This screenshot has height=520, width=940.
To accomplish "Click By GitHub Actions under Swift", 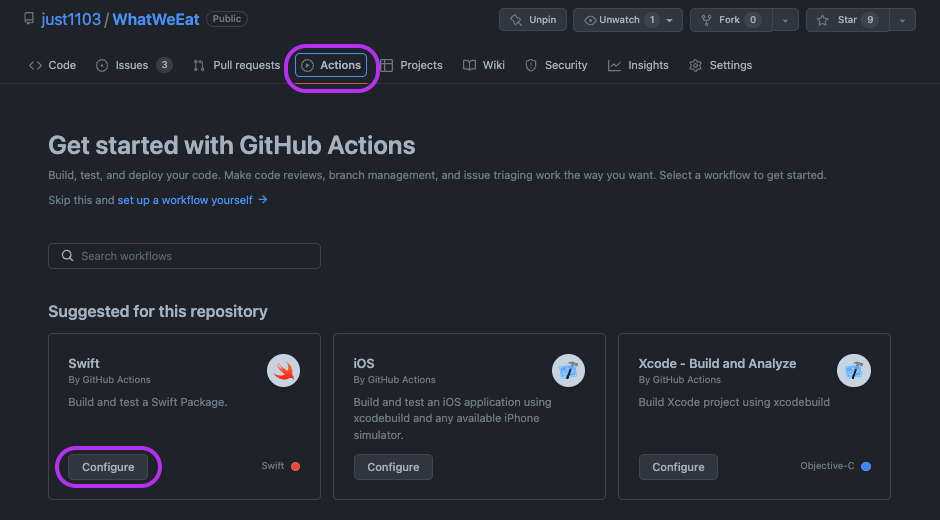I will (109, 380).
